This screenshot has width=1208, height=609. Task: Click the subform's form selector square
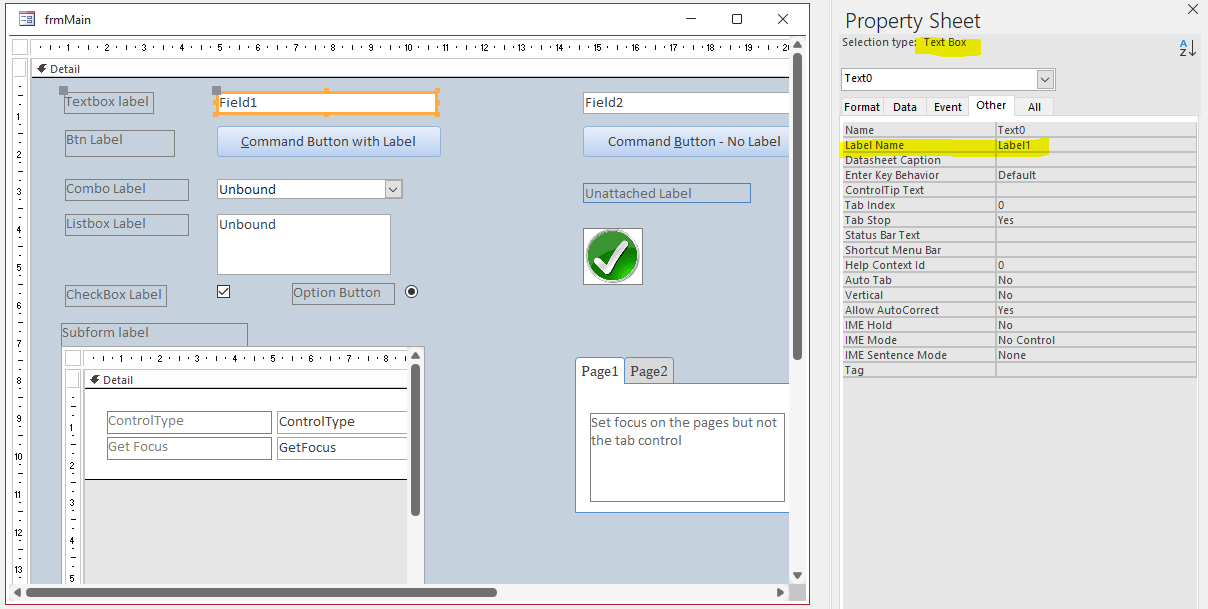point(72,357)
